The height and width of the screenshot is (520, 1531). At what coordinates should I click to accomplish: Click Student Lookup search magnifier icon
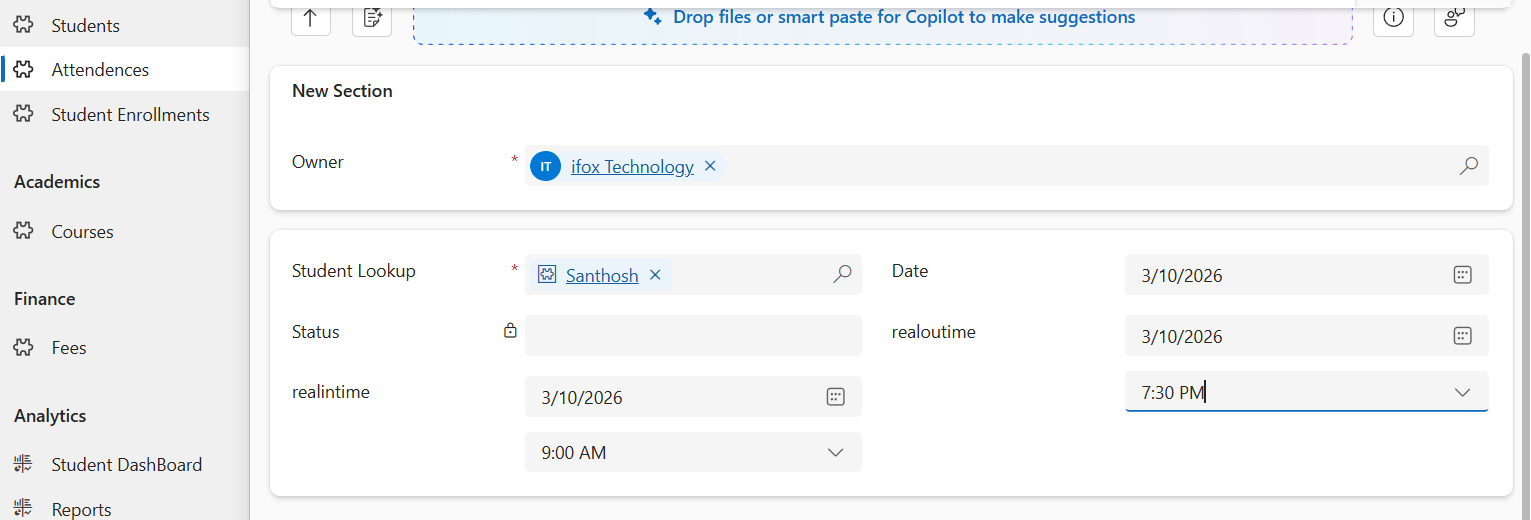[x=842, y=274]
